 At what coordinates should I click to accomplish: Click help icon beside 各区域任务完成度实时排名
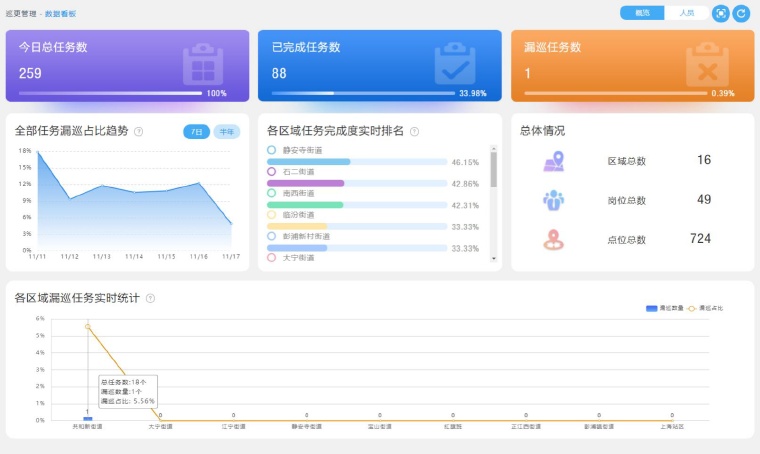point(414,131)
